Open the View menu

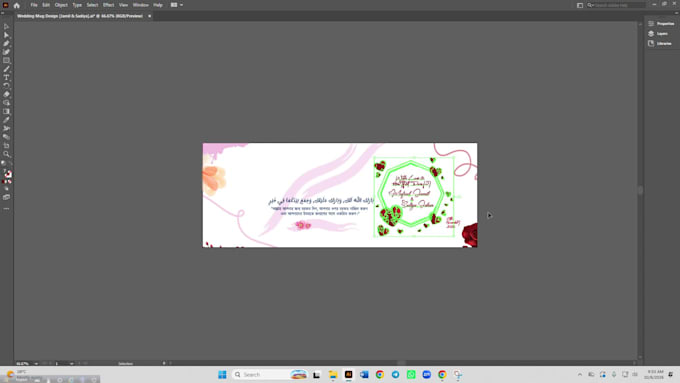coord(124,5)
